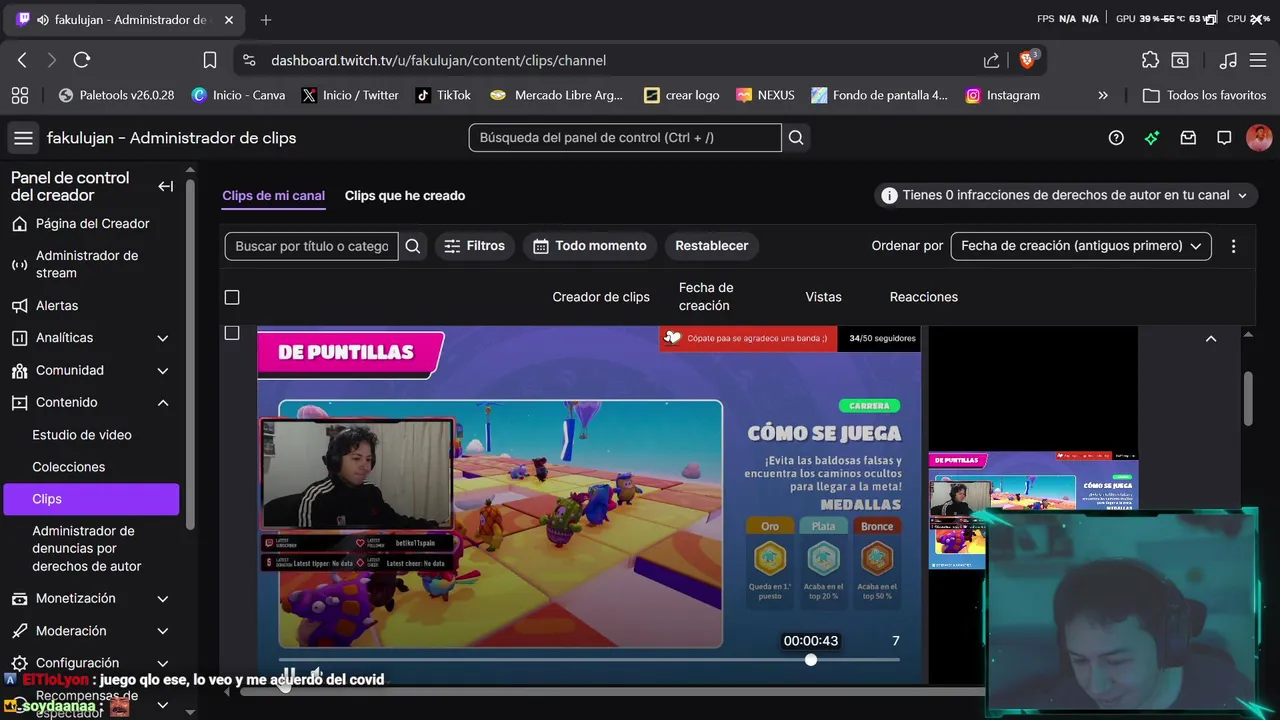Click the Restablecer button

(x=712, y=246)
